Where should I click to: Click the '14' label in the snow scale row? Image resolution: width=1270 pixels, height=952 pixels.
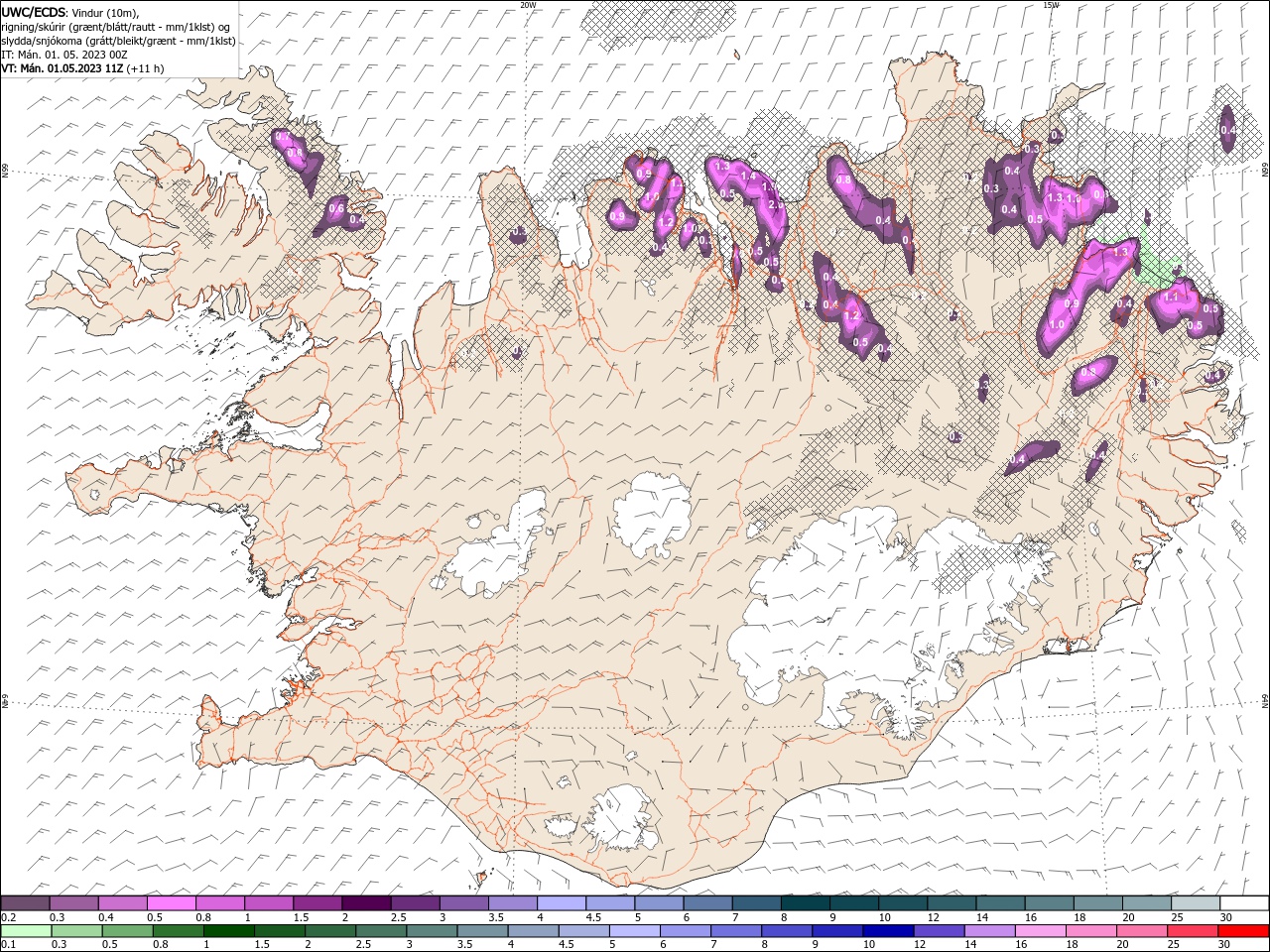(x=982, y=917)
